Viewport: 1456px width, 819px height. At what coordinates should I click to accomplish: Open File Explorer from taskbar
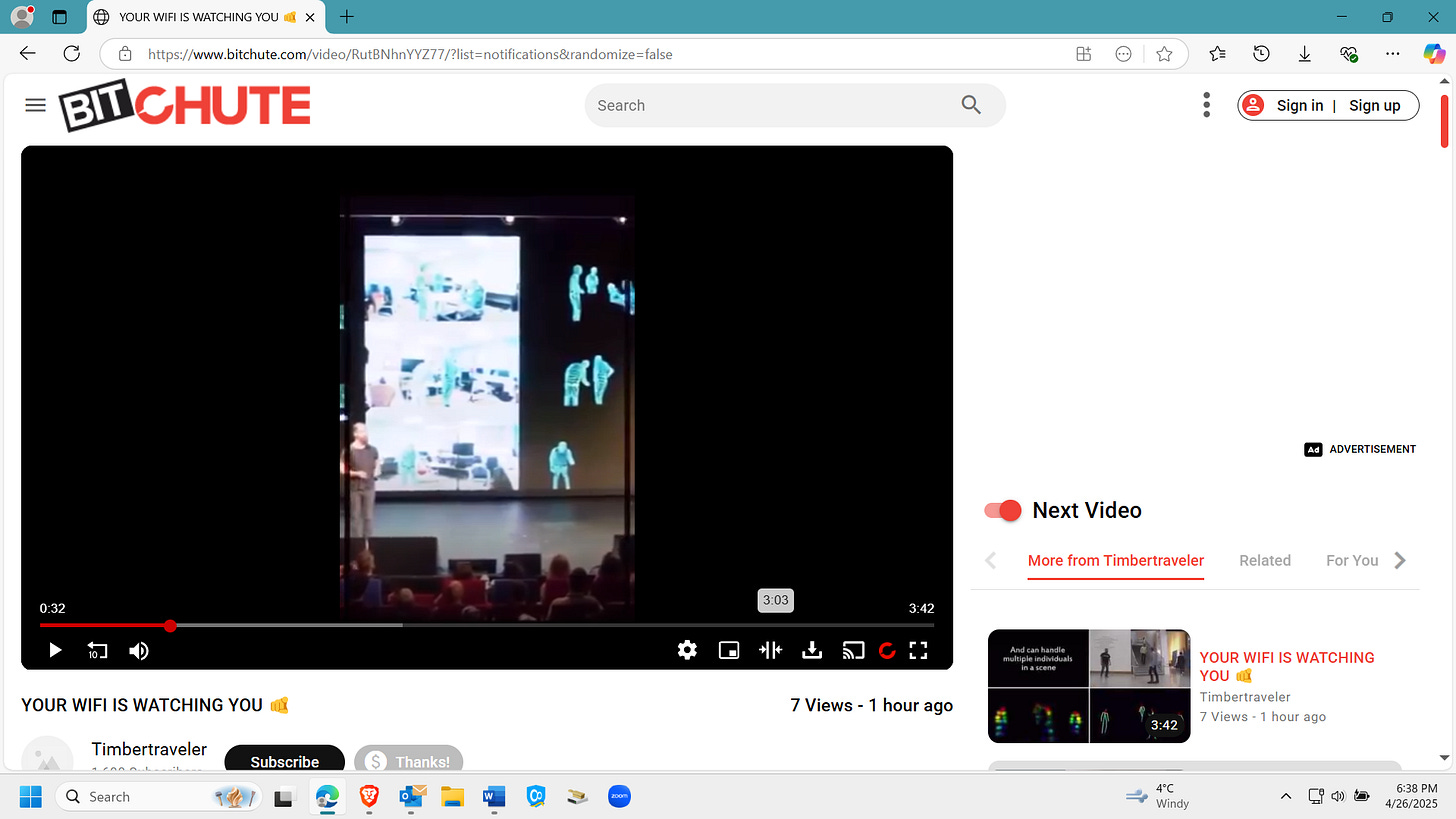(453, 797)
